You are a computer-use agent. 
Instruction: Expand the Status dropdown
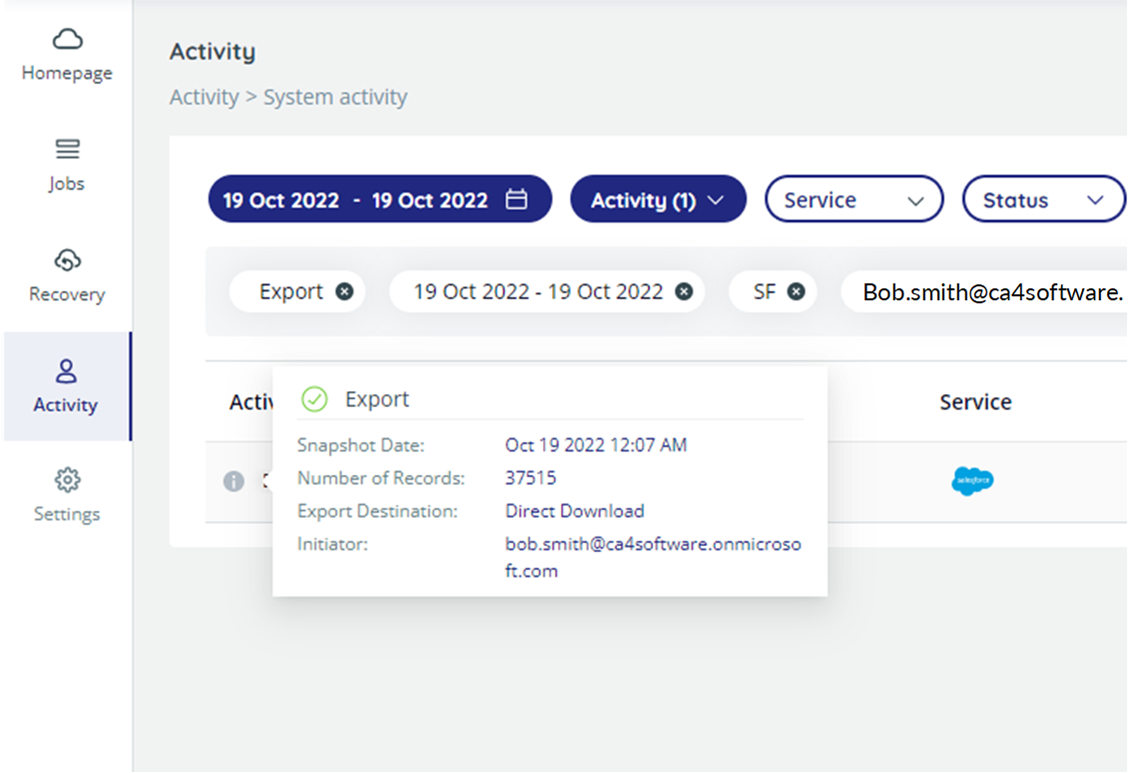(x=1043, y=199)
